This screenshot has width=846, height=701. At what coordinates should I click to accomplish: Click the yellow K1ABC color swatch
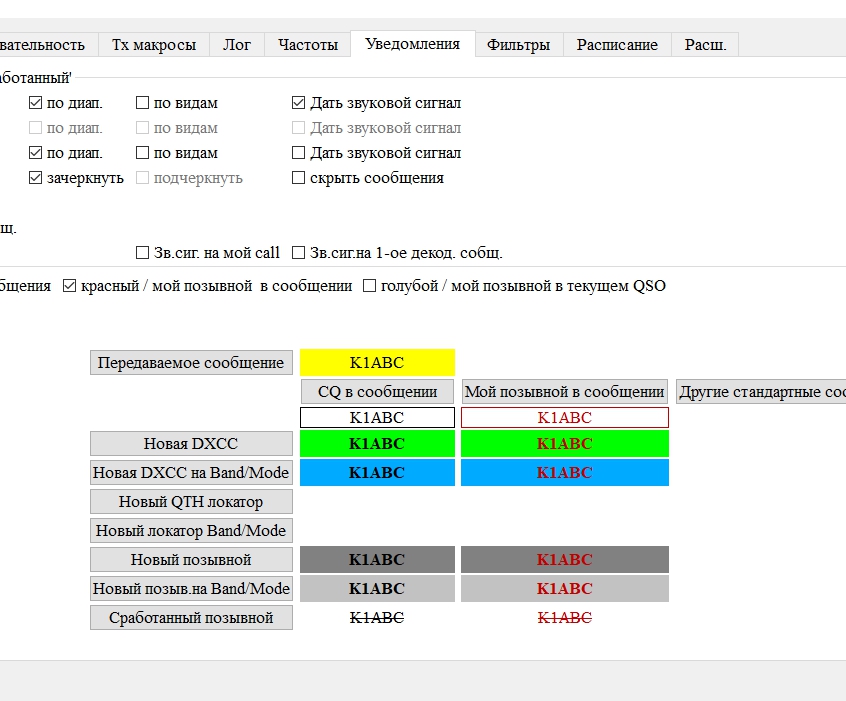[x=377, y=362]
